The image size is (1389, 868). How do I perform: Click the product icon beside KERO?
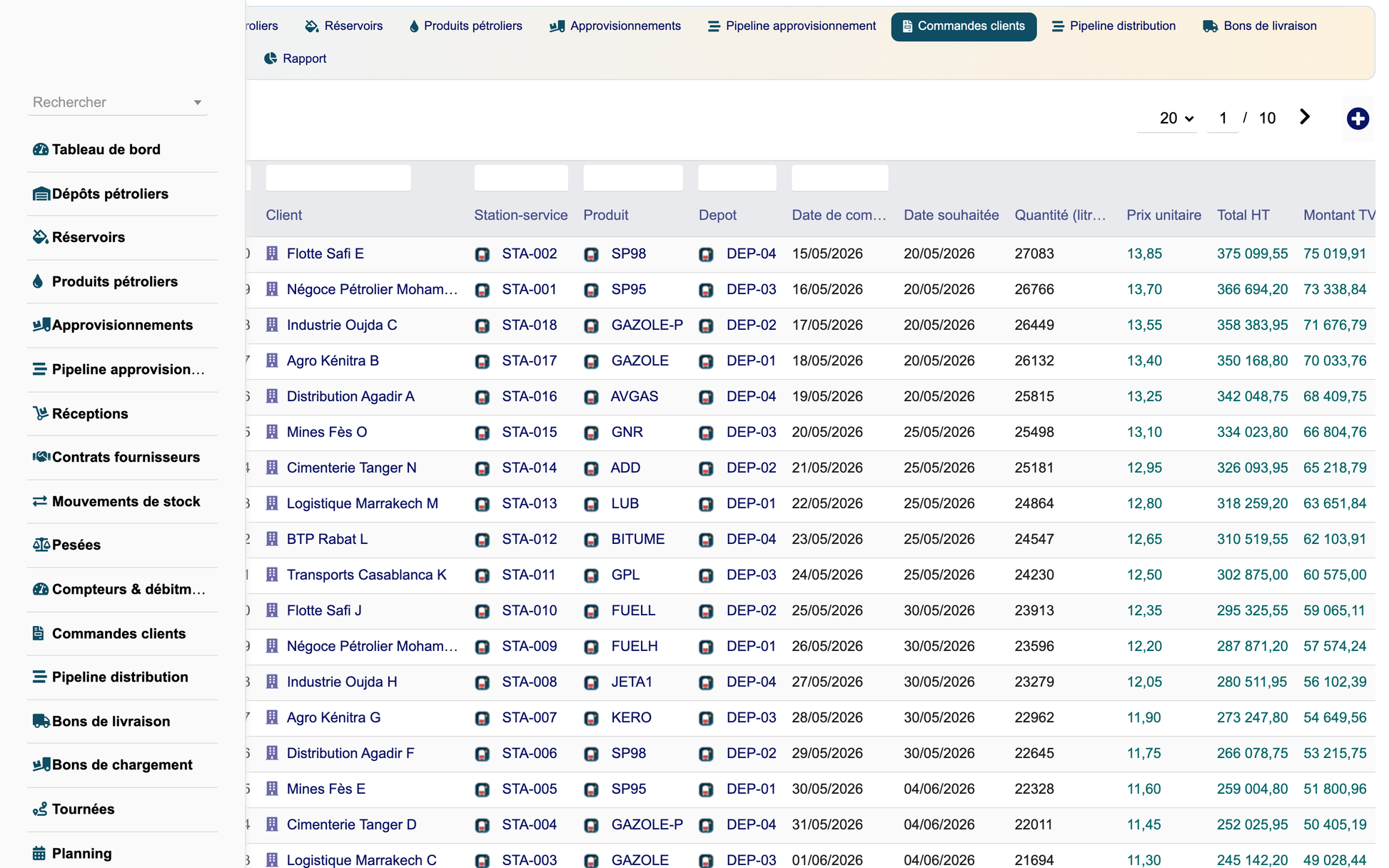coord(591,718)
